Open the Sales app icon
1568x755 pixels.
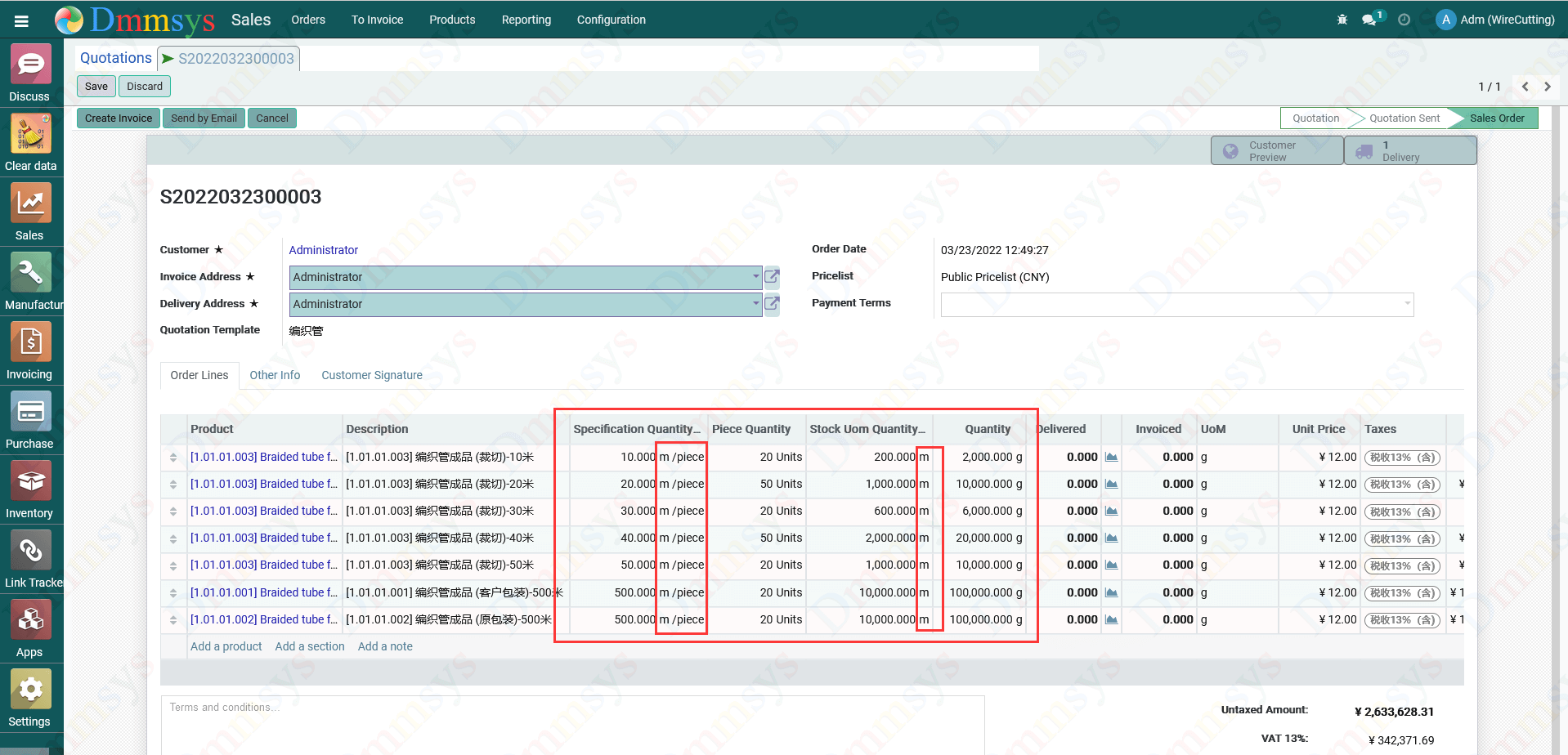(30, 212)
